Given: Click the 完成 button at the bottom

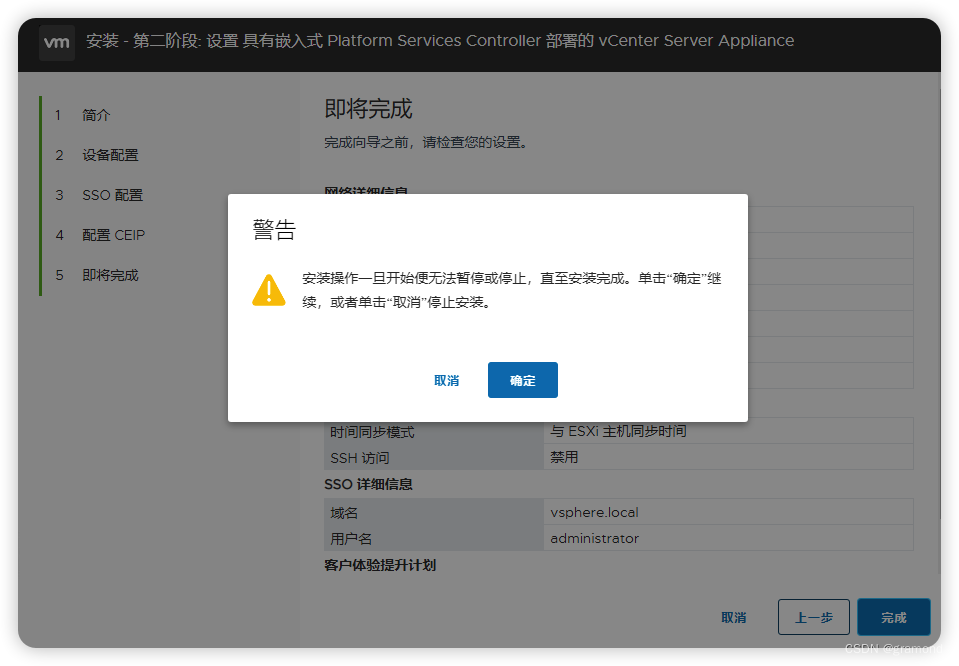Looking at the screenshot, I should pos(894,617).
